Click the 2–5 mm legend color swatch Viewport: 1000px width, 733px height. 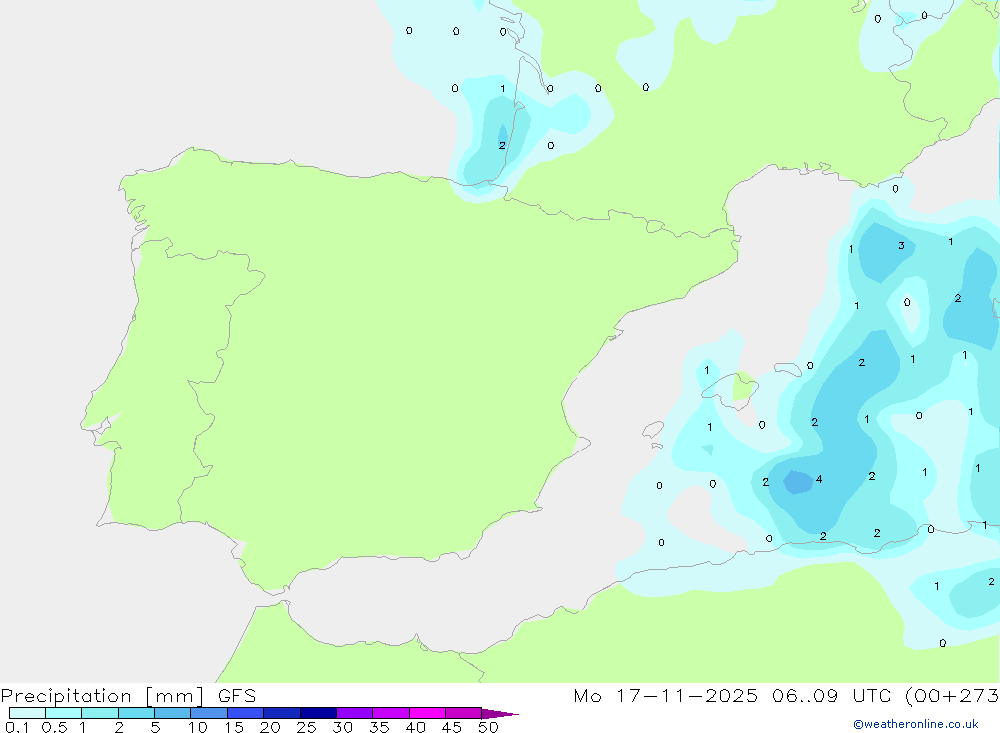(136, 713)
